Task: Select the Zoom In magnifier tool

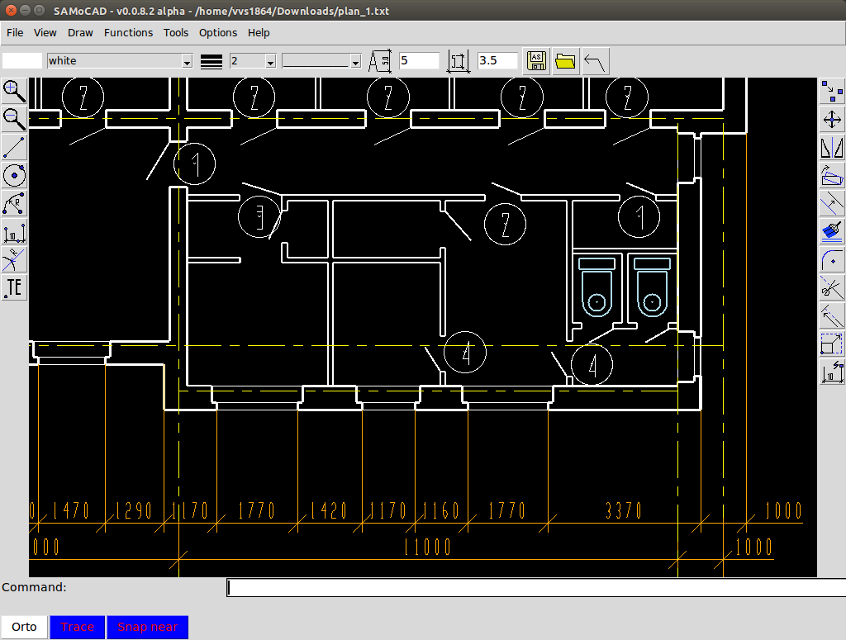Action: 14,91
